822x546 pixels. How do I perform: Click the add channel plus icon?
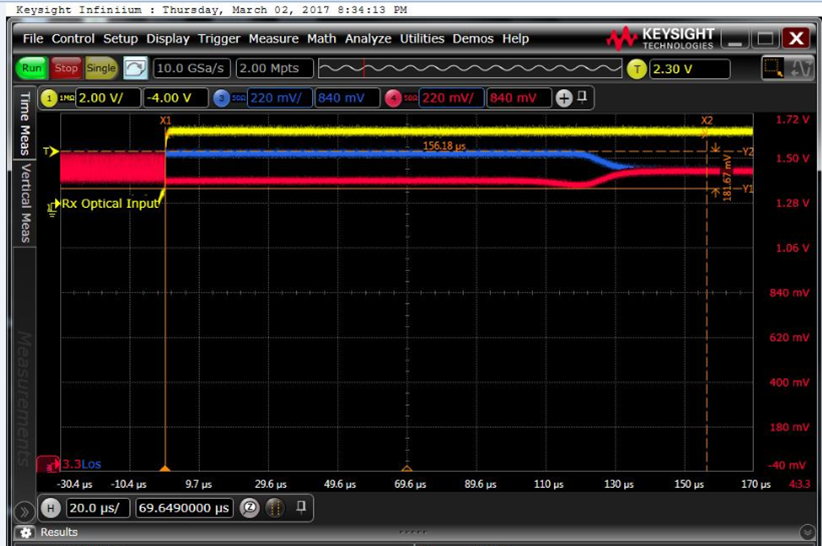pos(564,98)
